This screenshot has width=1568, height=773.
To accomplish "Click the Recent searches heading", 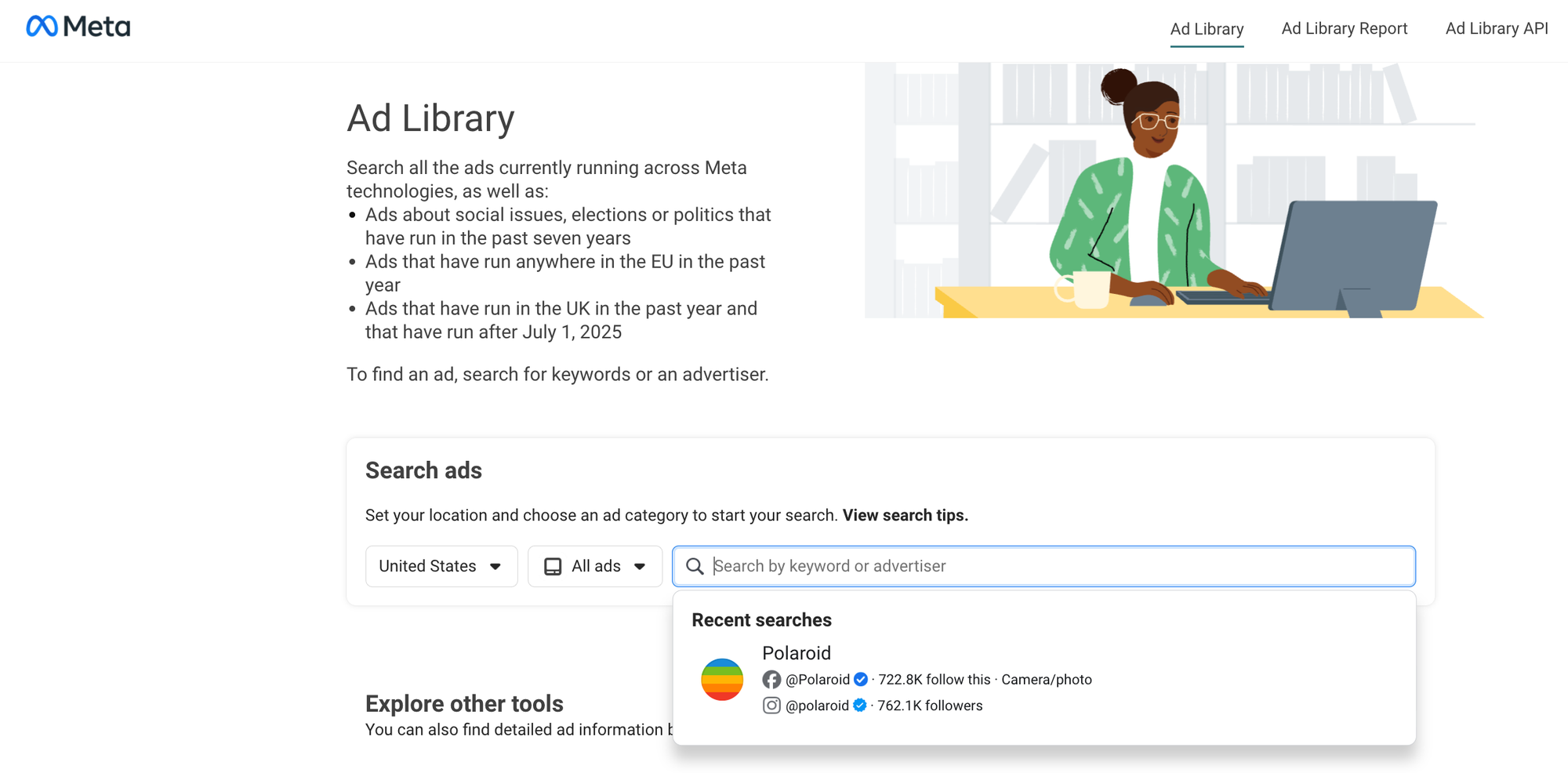I will point(761,619).
